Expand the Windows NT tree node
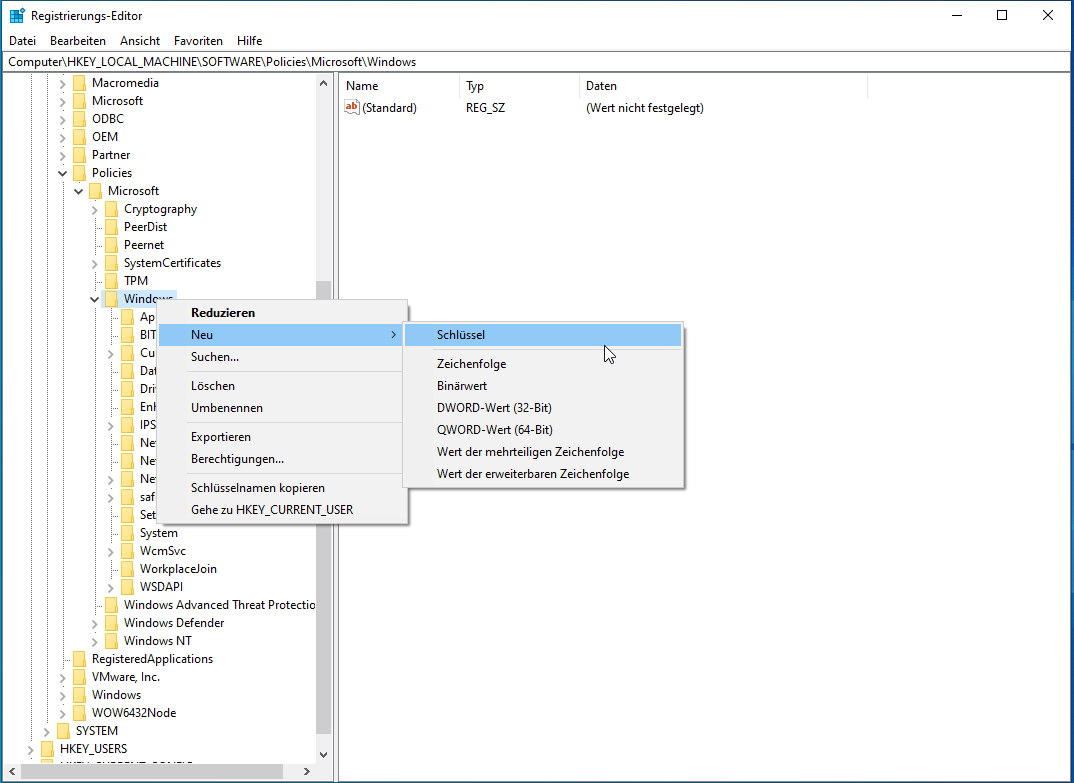Image resolution: width=1074 pixels, height=783 pixels. pos(95,641)
